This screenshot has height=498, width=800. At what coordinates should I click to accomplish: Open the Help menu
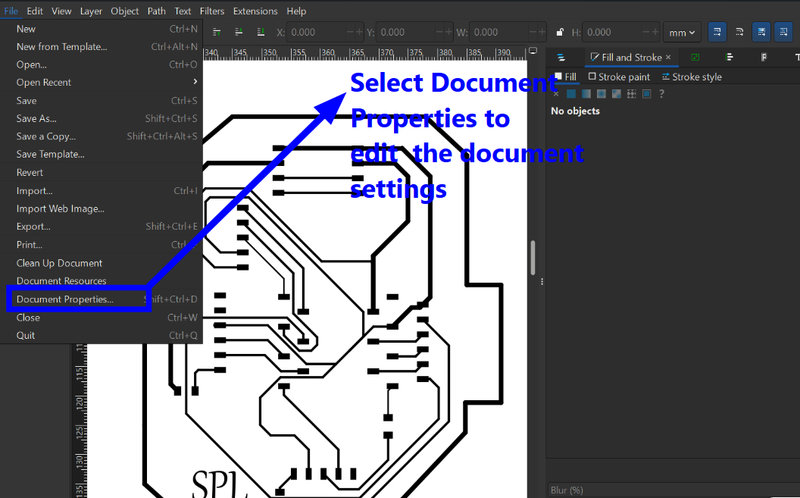(x=296, y=11)
